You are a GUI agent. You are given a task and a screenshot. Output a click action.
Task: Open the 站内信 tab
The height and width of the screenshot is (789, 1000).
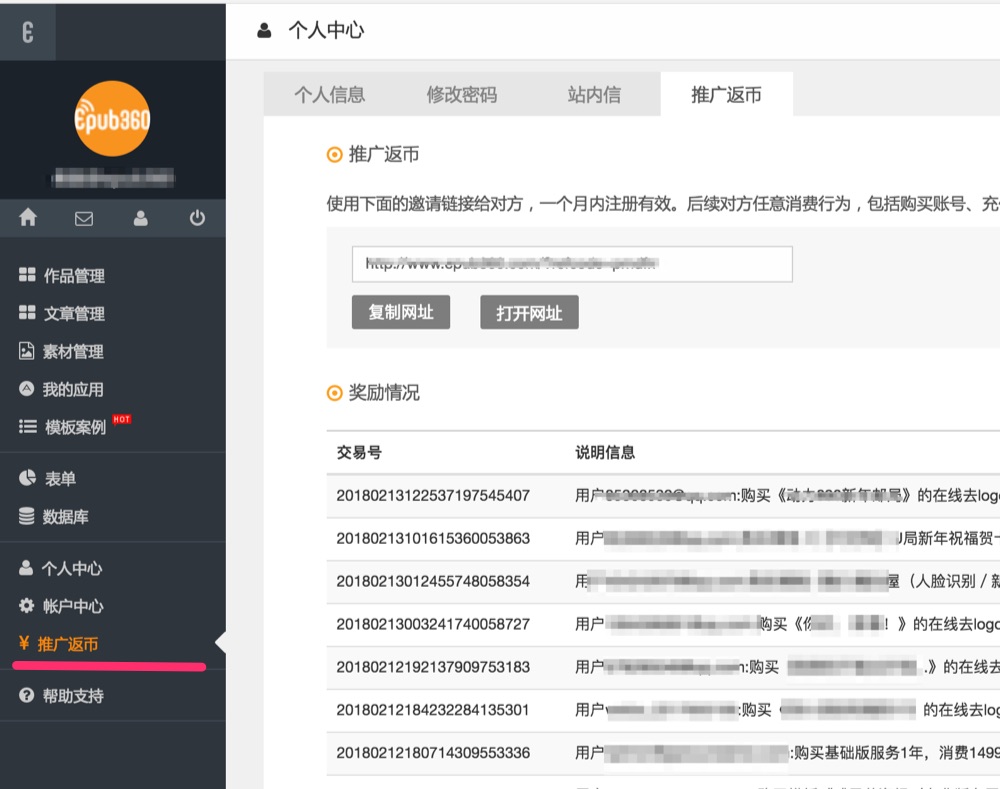pyautogui.click(x=594, y=95)
